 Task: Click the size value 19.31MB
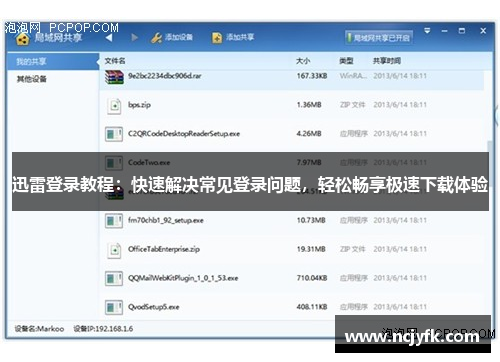311,249
